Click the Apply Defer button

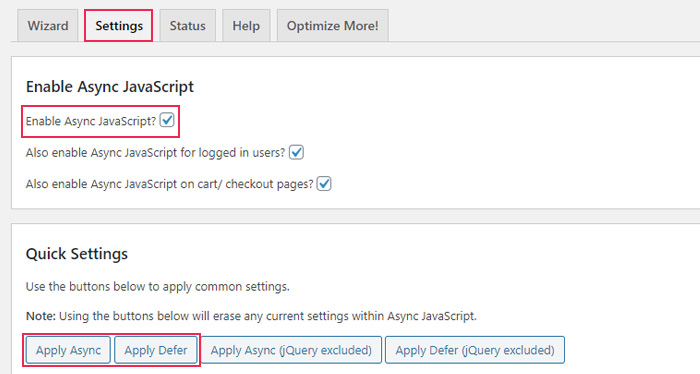(x=156, y=350)
